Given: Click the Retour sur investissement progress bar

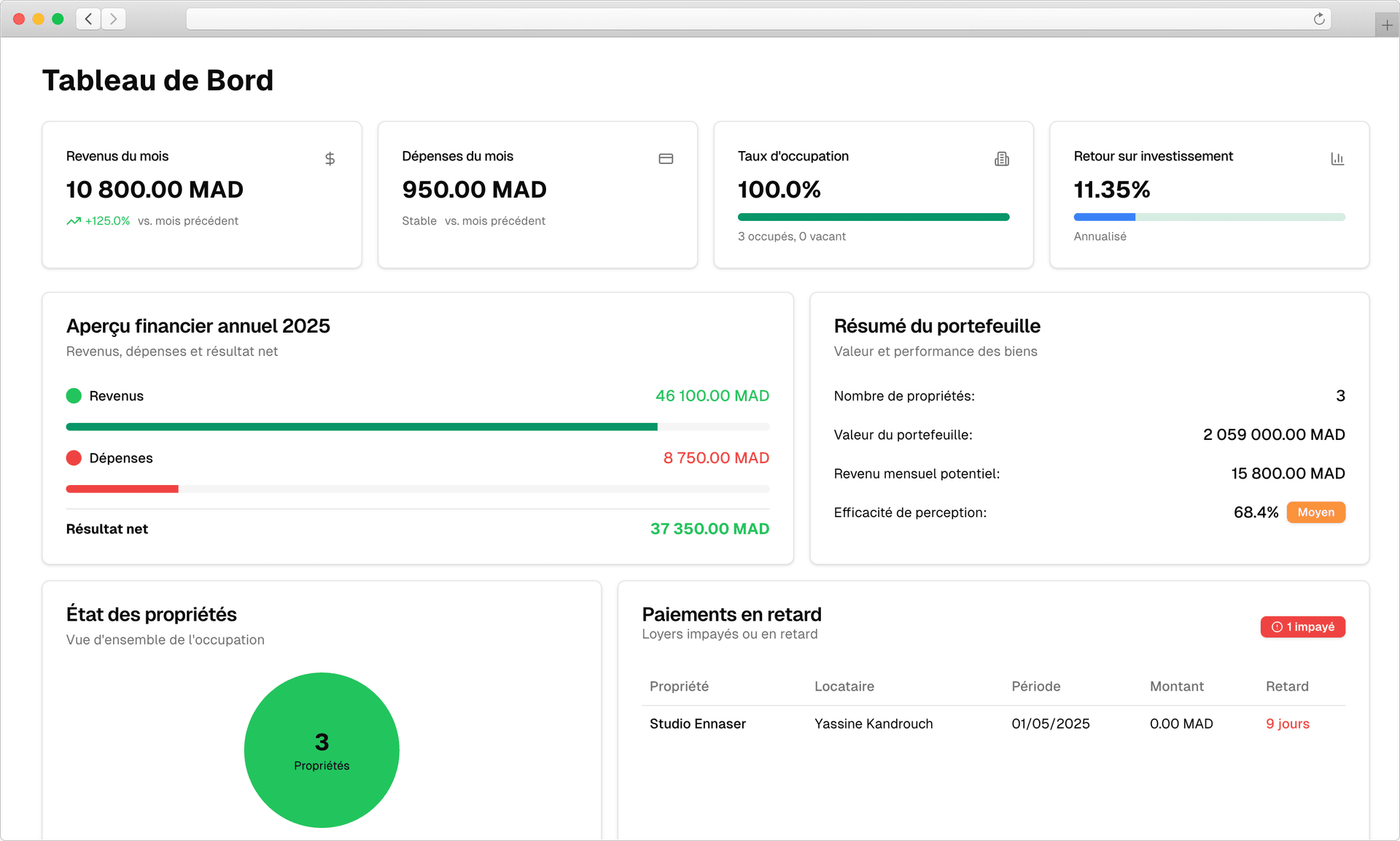Looking at the screenshot, I should pos(1208,217).
